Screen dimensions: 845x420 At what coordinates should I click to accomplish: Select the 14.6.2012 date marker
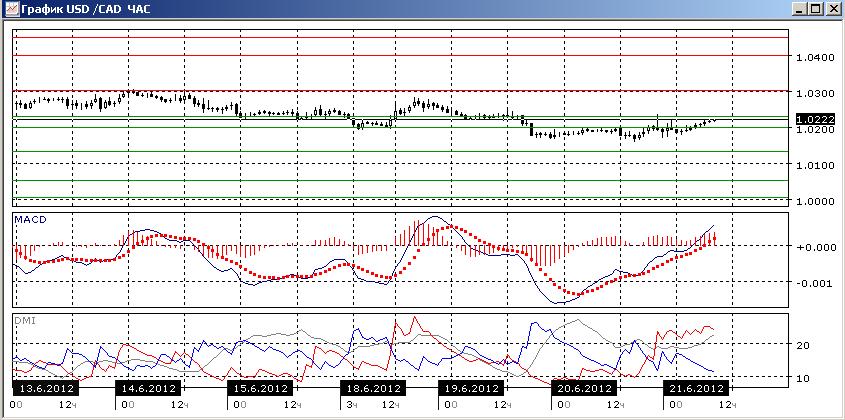point(149,388)
